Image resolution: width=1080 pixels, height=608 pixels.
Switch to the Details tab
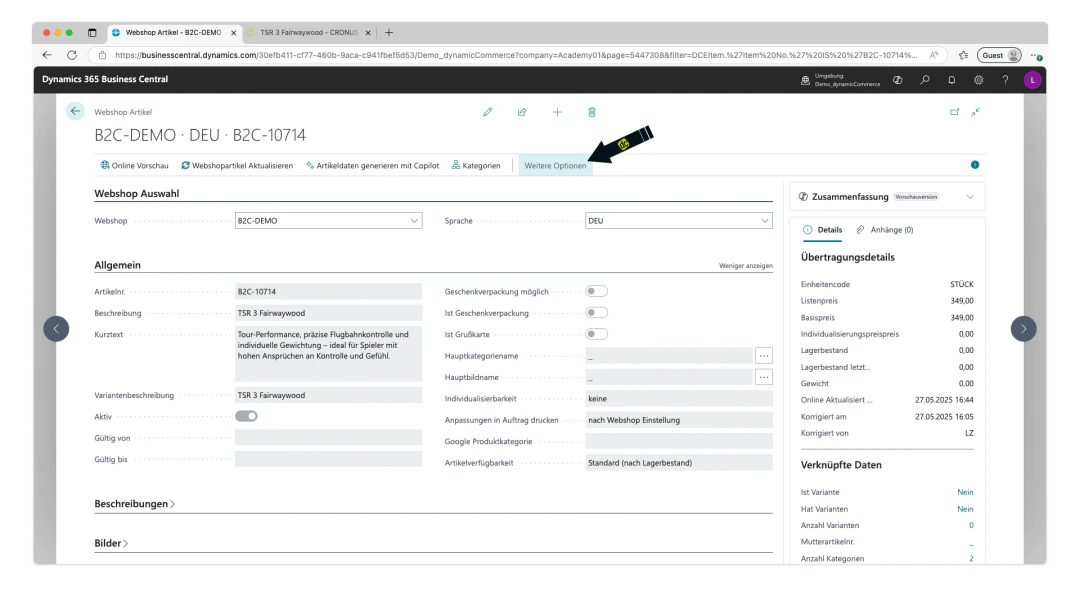[822, 230]
